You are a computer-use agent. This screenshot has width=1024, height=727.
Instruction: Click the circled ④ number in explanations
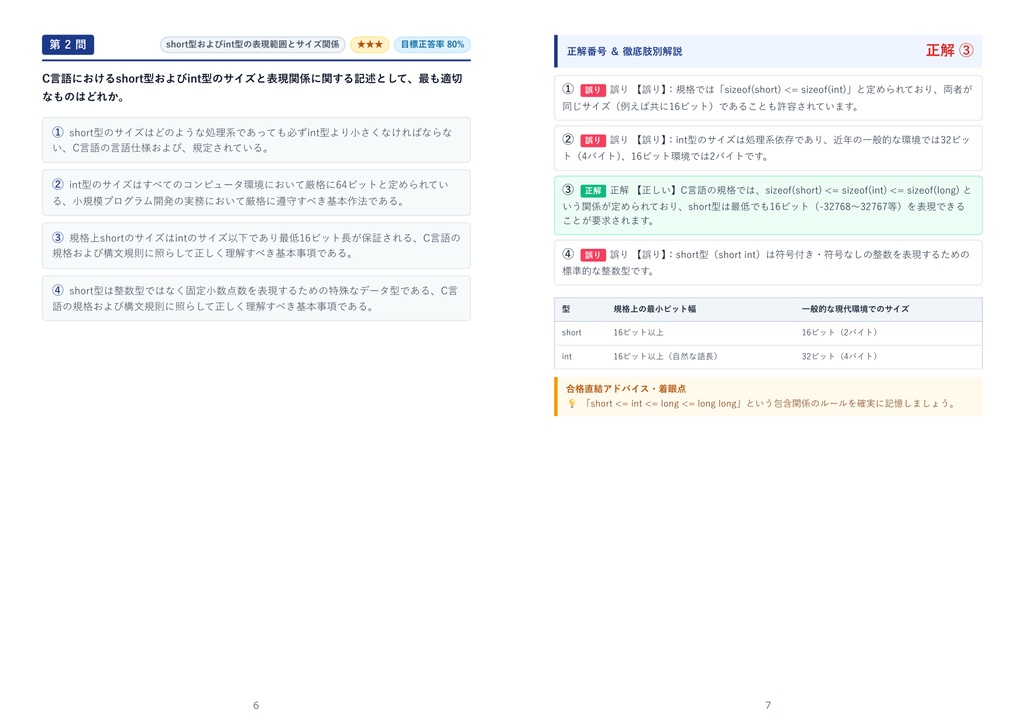click(x=568, y=254)
